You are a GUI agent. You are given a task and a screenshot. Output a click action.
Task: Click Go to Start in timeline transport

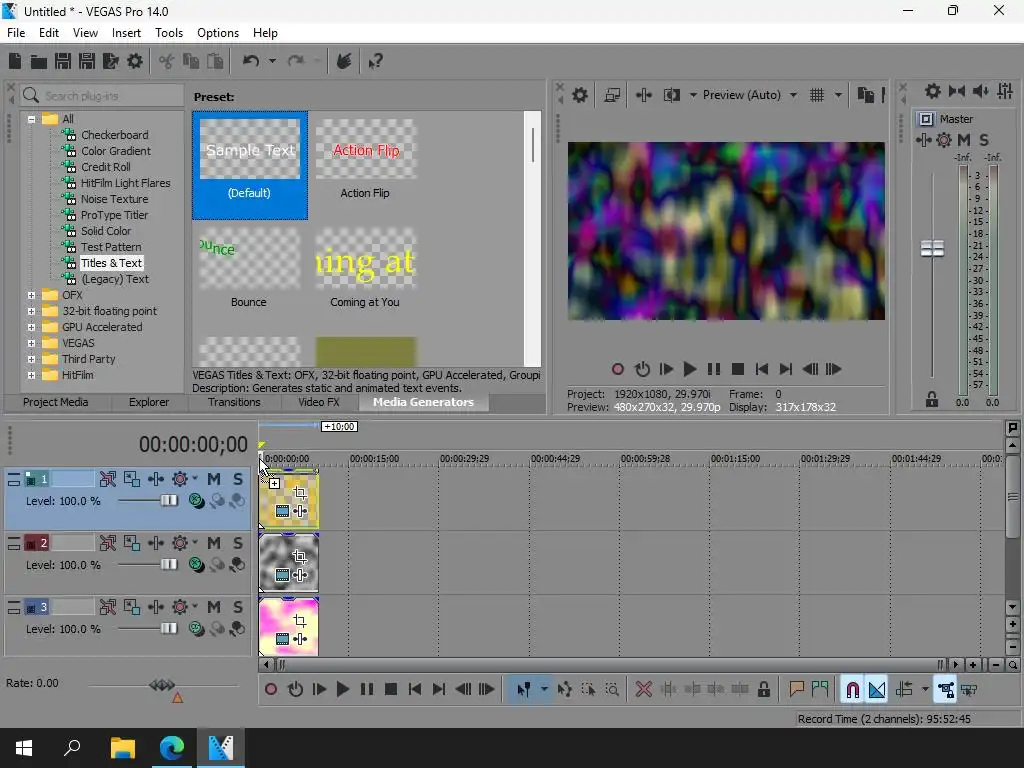click(x=414, y=690)
